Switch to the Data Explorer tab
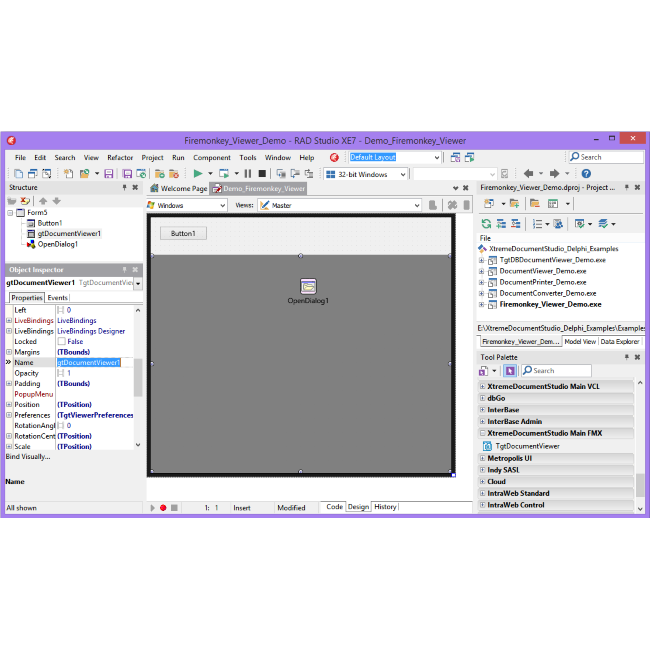 coord(620,342)
